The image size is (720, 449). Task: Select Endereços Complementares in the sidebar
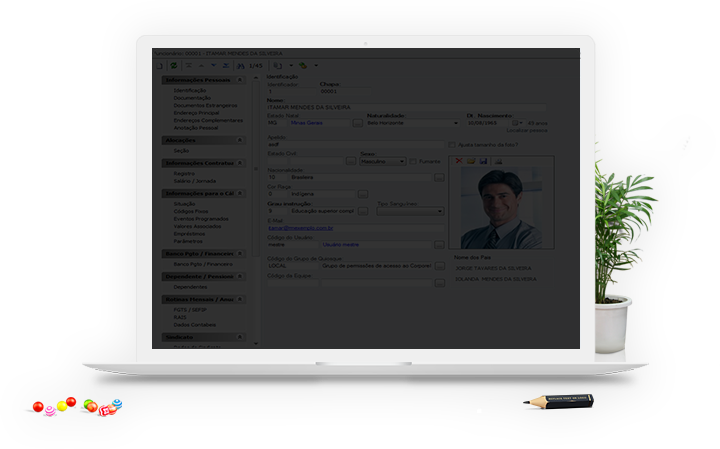click(x=208, y=120)
